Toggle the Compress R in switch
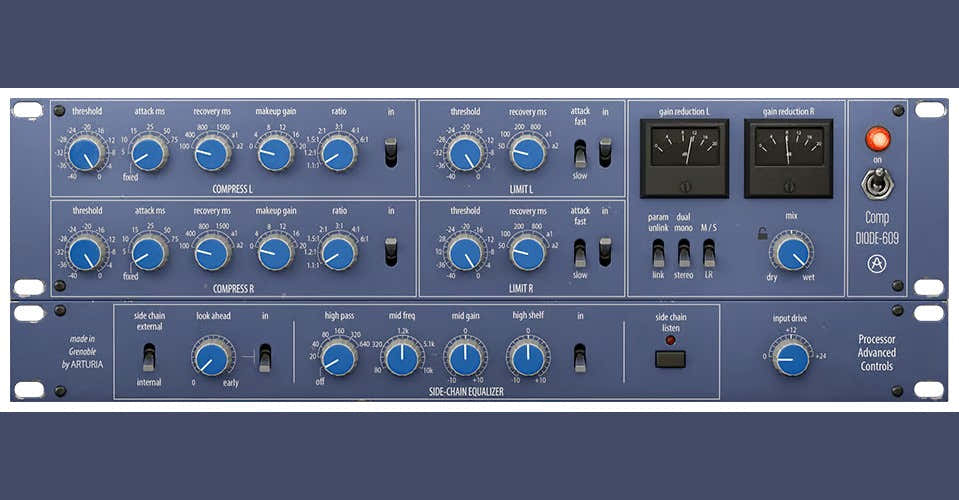959x500 pixels. tap(391, 252)
